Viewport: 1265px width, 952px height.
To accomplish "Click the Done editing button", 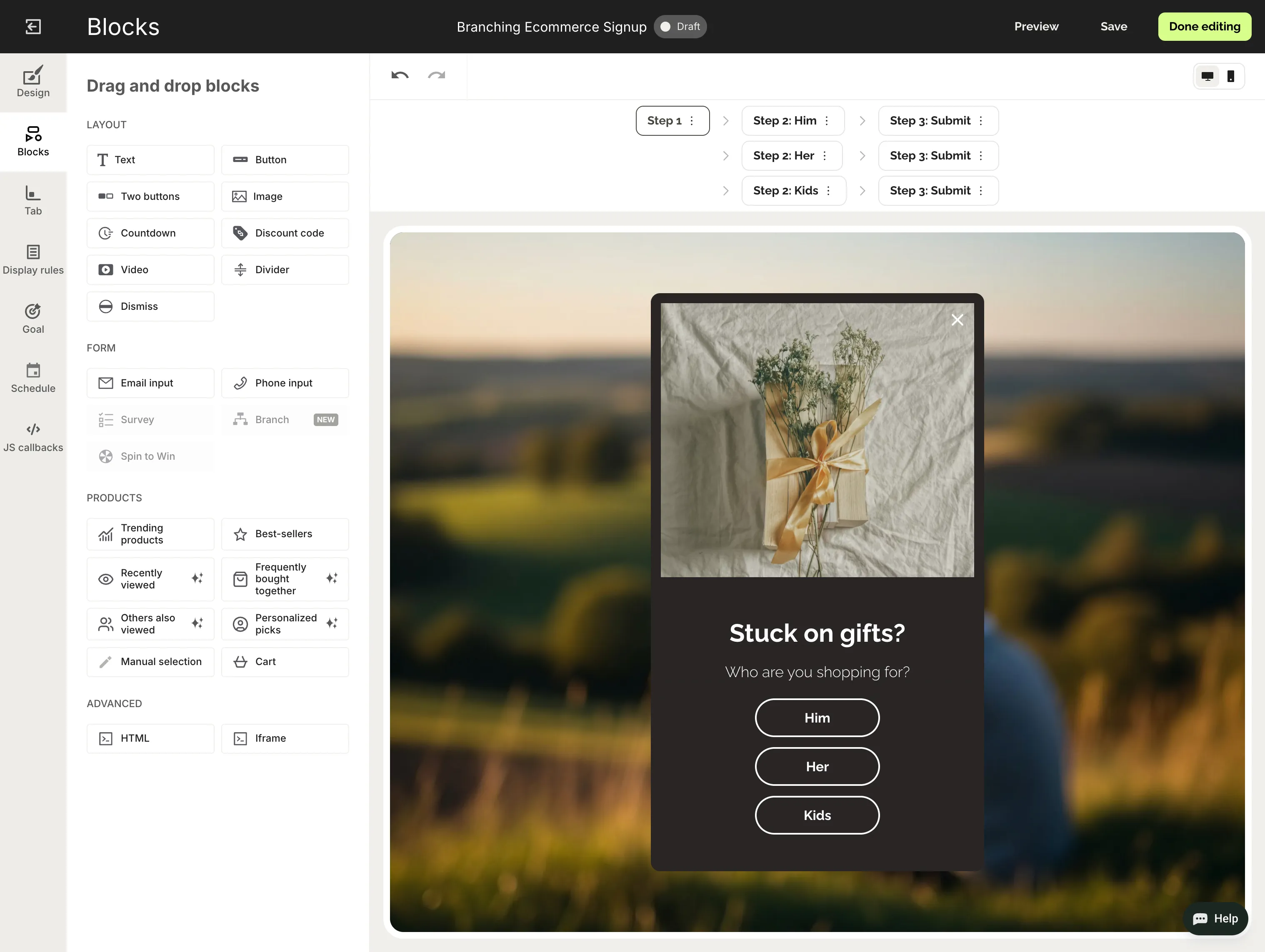I will [x=1204, y=27].
